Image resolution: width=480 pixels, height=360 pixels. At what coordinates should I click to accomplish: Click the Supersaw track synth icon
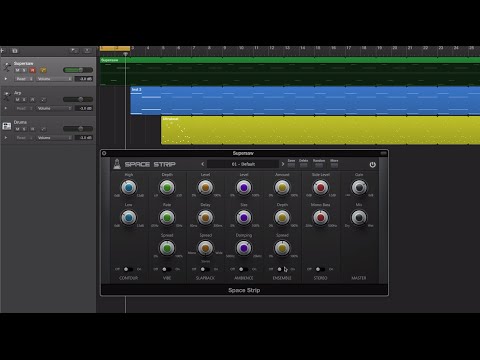(7, 67)
